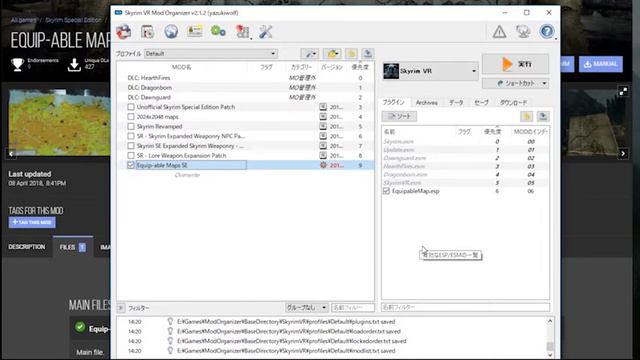Select the DLC: Dragonborn row
This screenshot has height=360, width=640.
click(245, 87)
